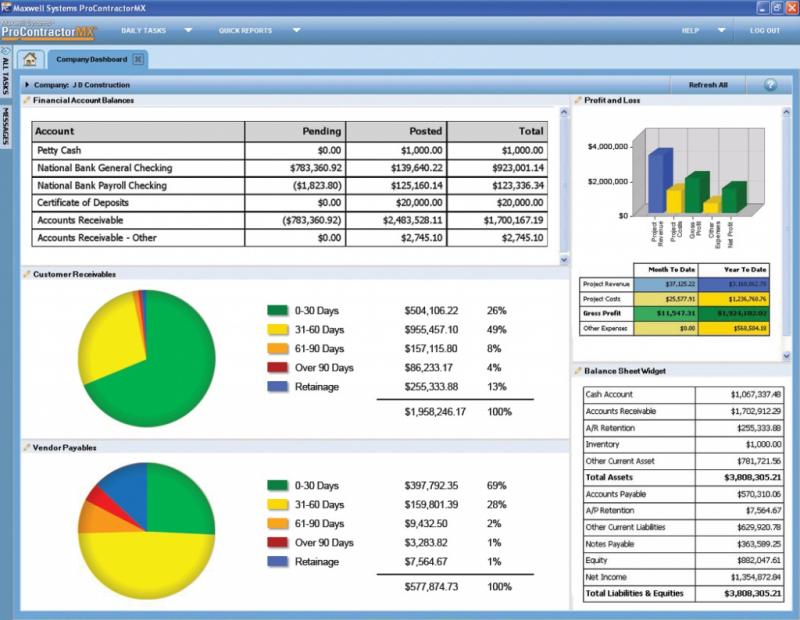Open the dropdown arrow next to QUICK REPORTS
The image size is (800, 620).
pos(296,30)
